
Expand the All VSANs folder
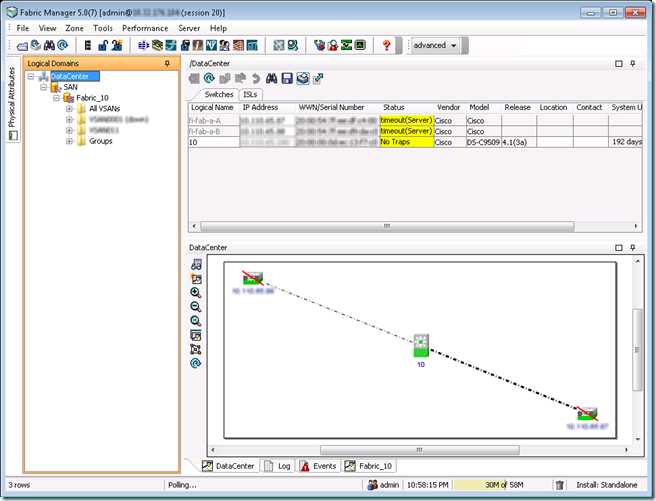coord(69,109)
